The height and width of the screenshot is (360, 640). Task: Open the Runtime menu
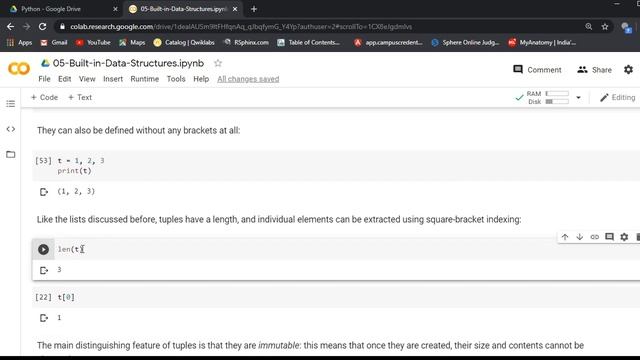tap(144, 79)
